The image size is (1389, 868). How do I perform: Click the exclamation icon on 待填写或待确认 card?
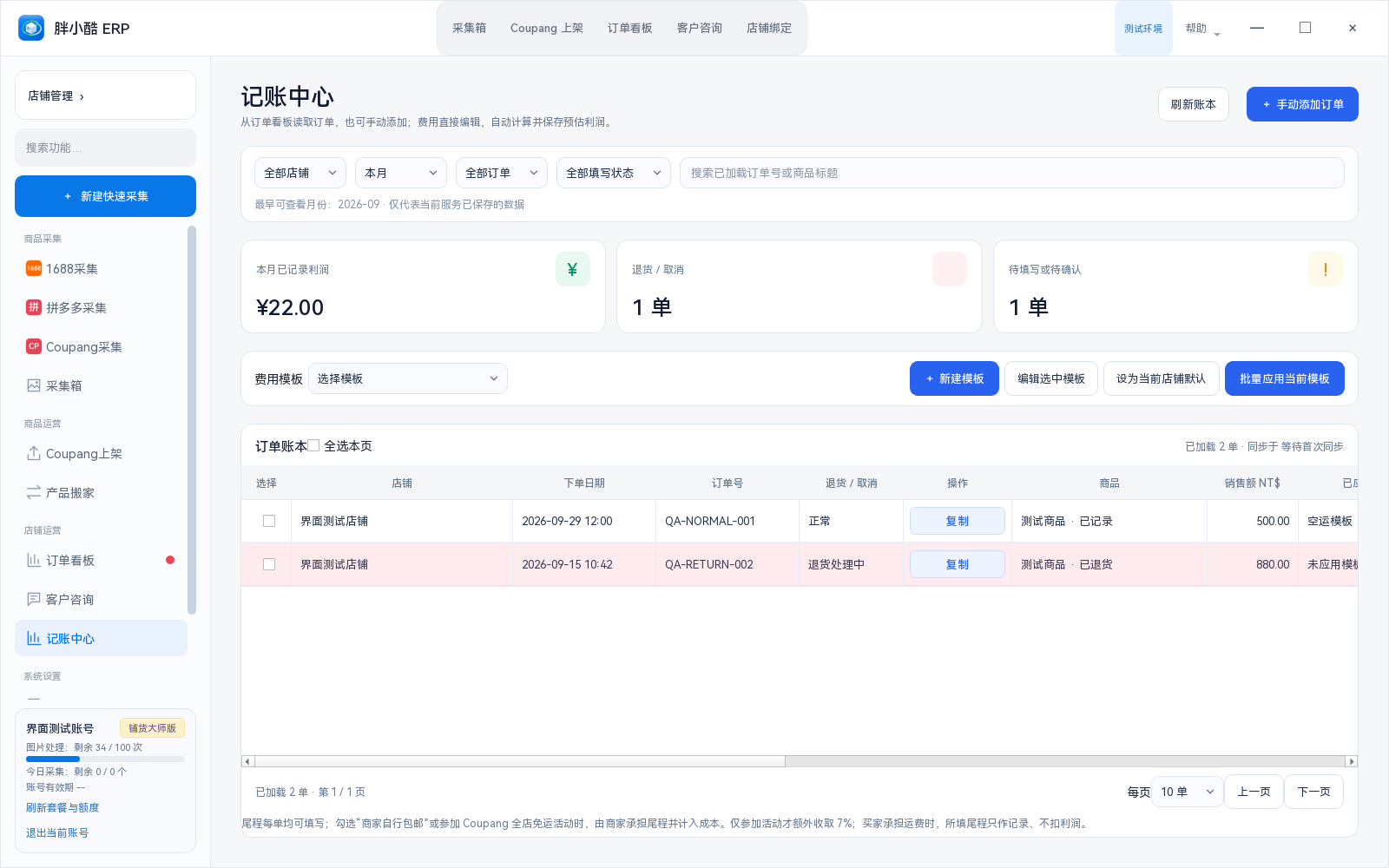(1325, 269)
